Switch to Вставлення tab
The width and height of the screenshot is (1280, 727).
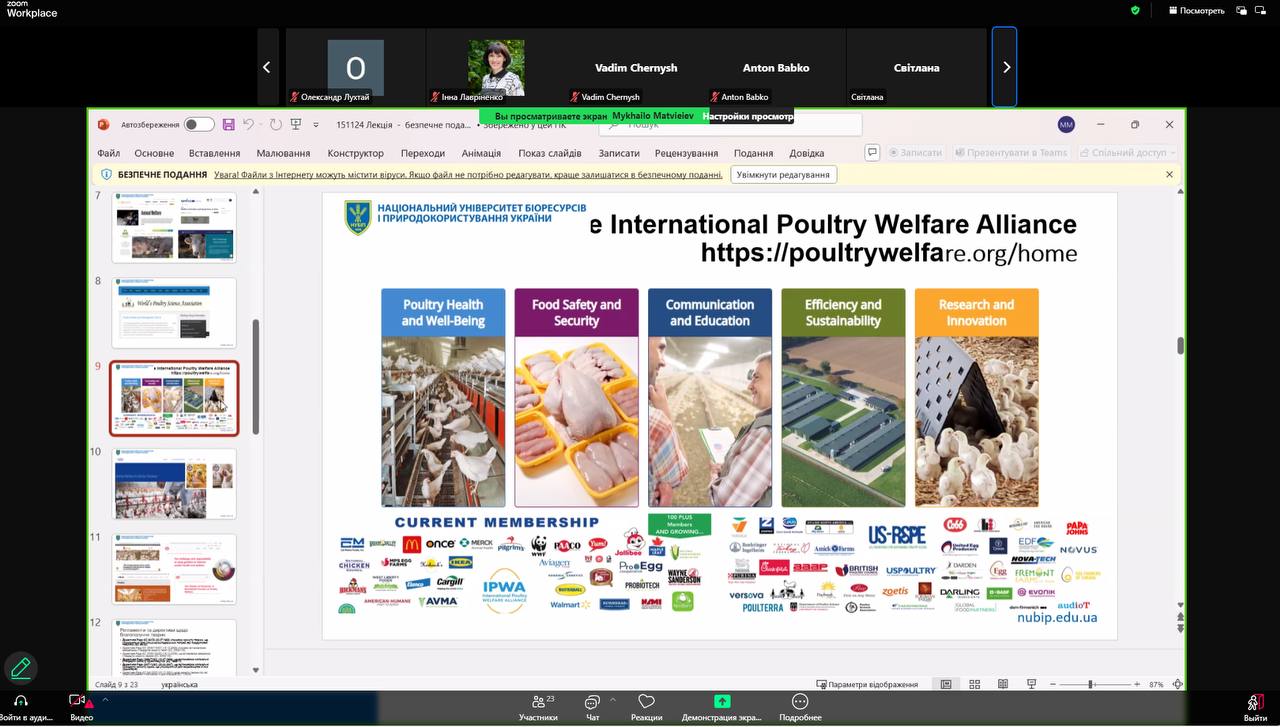pos(214,153)
